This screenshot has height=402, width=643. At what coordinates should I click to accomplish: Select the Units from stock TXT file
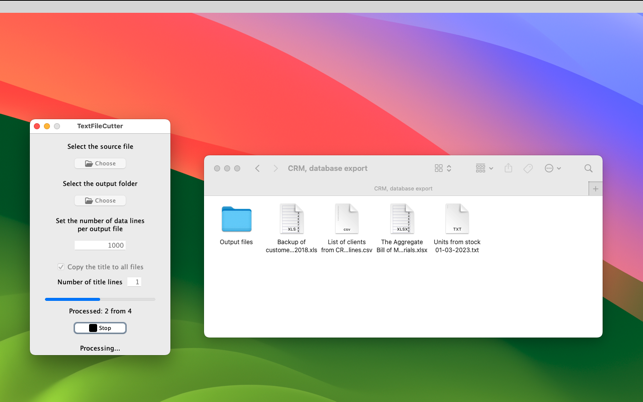click(457, 228)
